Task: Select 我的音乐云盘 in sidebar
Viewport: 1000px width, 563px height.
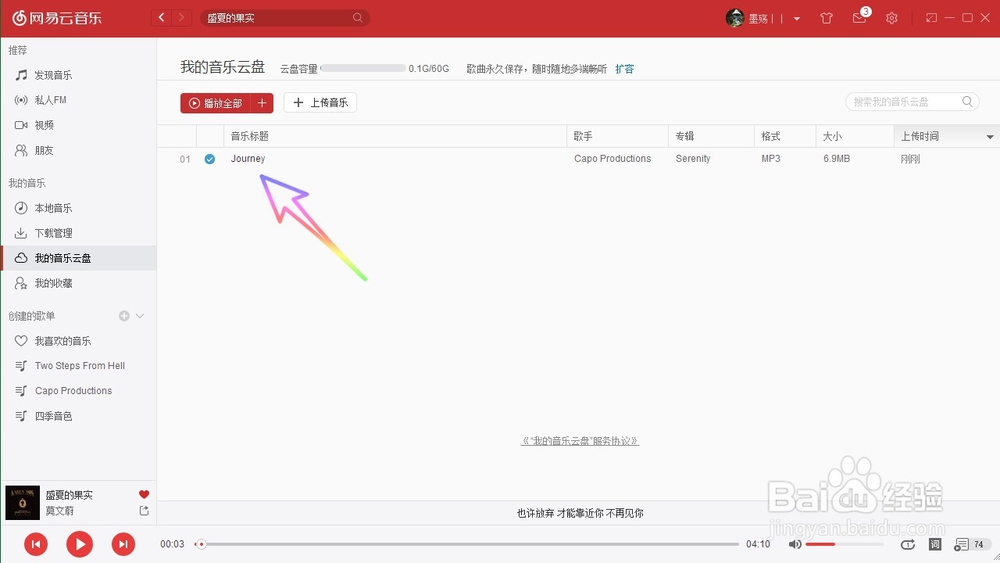Action: pos(78,258)
